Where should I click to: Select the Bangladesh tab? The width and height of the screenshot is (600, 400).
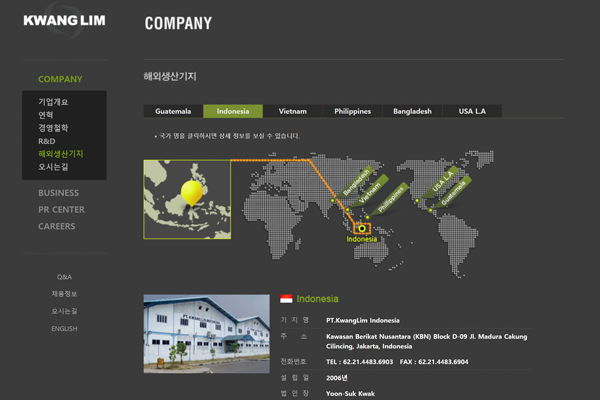pos(412,111)
